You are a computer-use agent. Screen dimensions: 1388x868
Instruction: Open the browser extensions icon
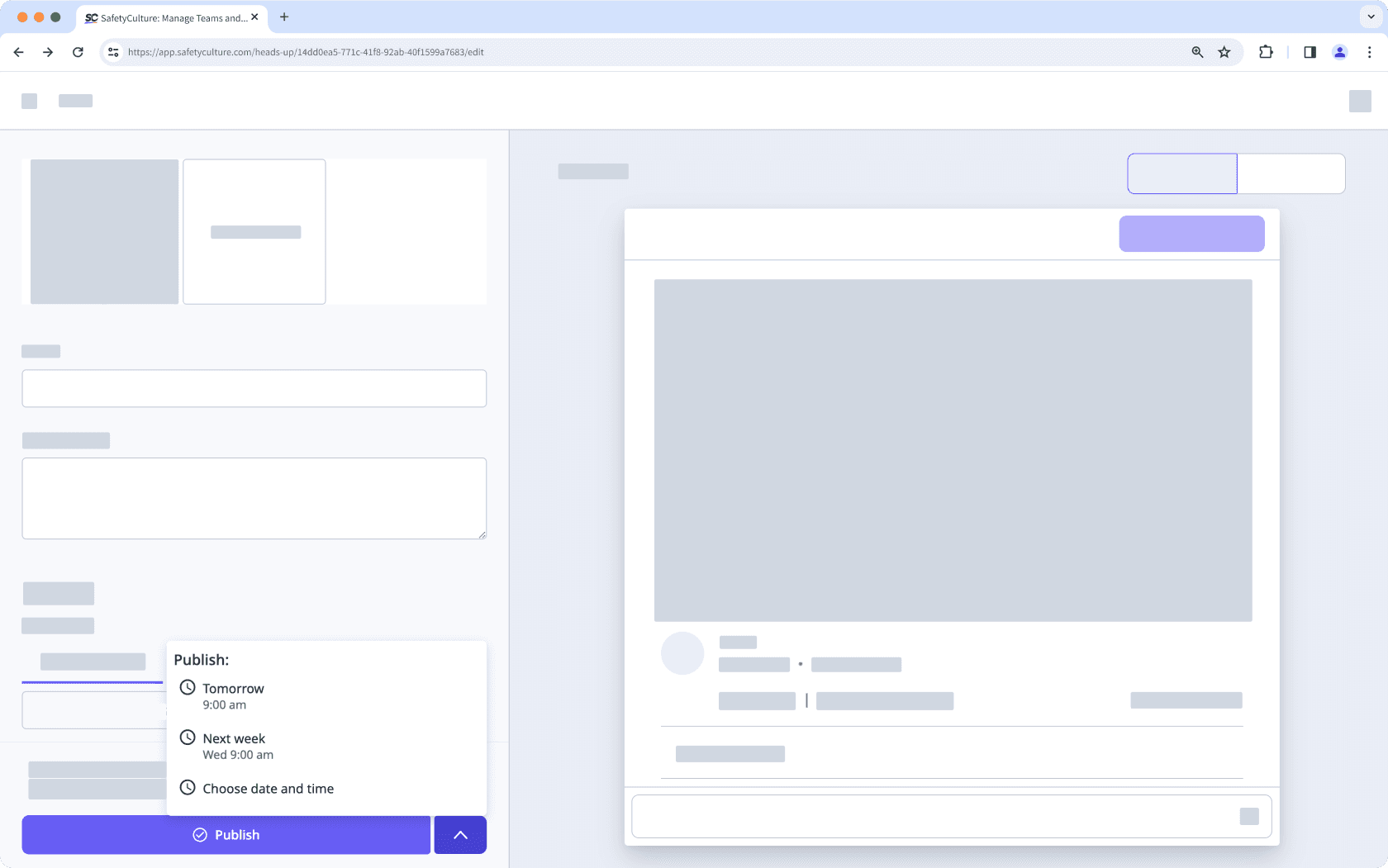[x=1265, y=51]
